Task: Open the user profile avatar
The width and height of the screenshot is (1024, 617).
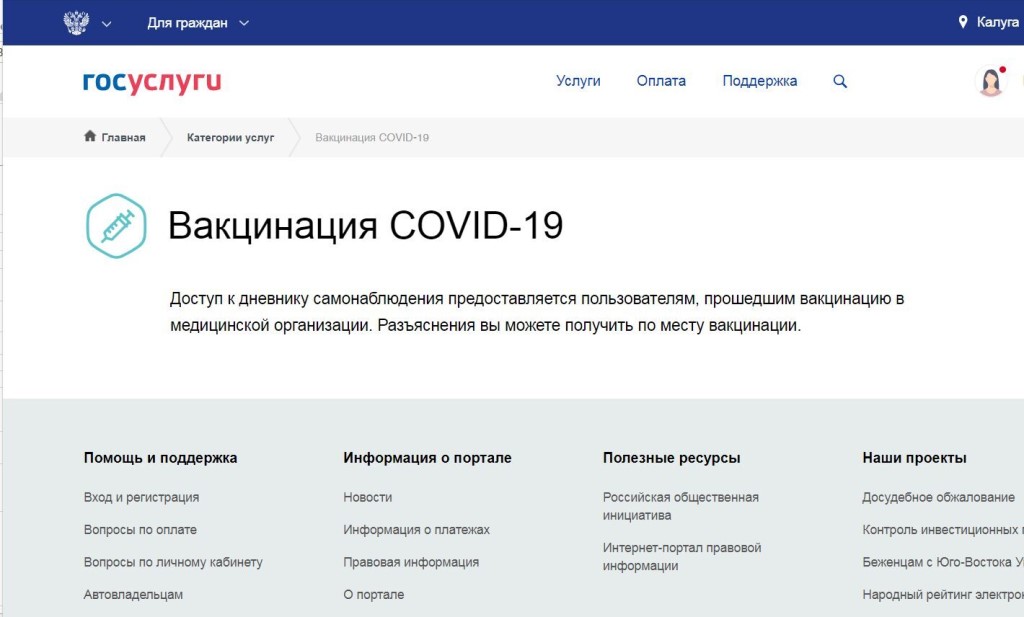Action: [990, 82]
